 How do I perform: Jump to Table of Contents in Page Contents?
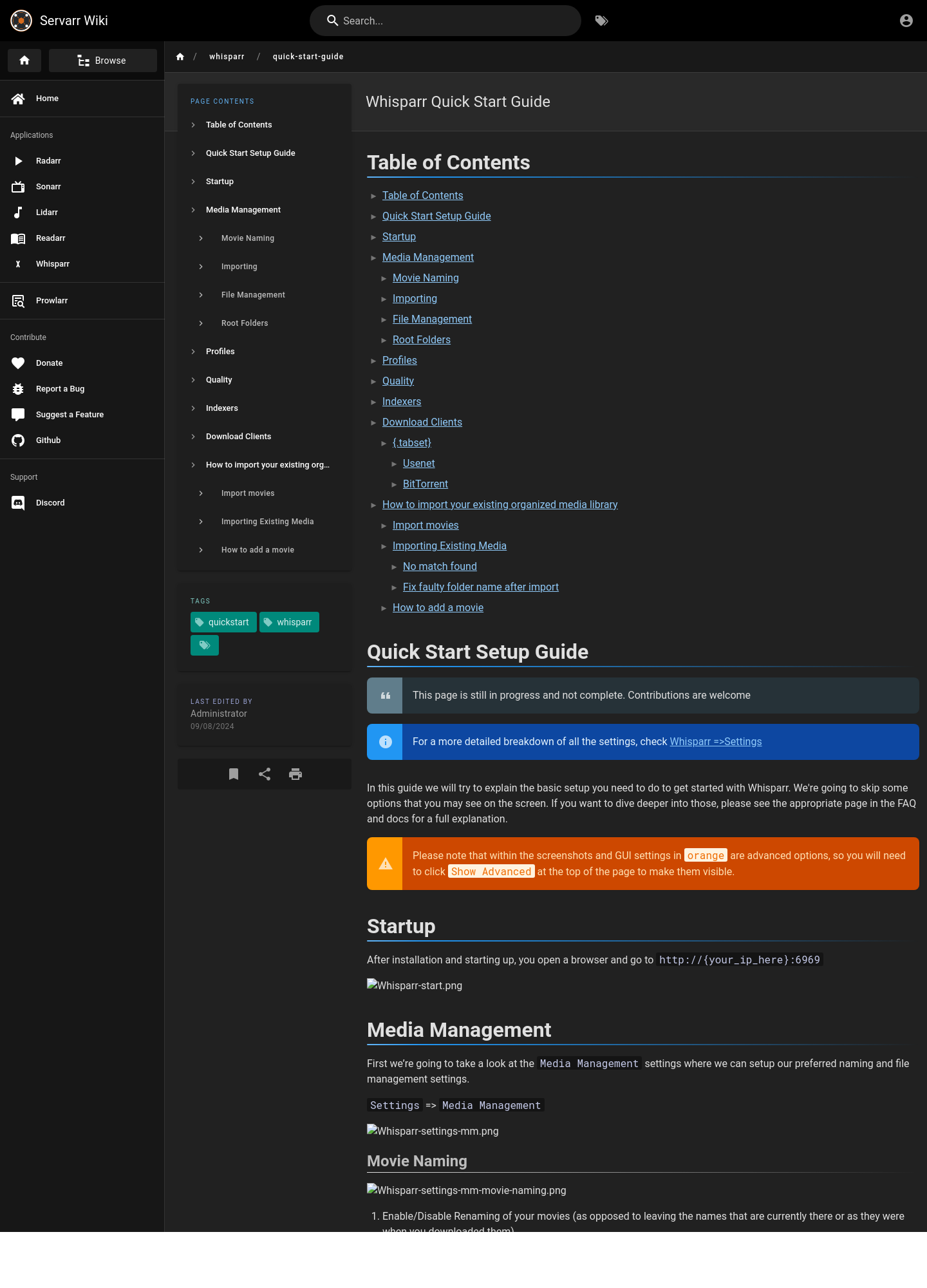[265, 125]
